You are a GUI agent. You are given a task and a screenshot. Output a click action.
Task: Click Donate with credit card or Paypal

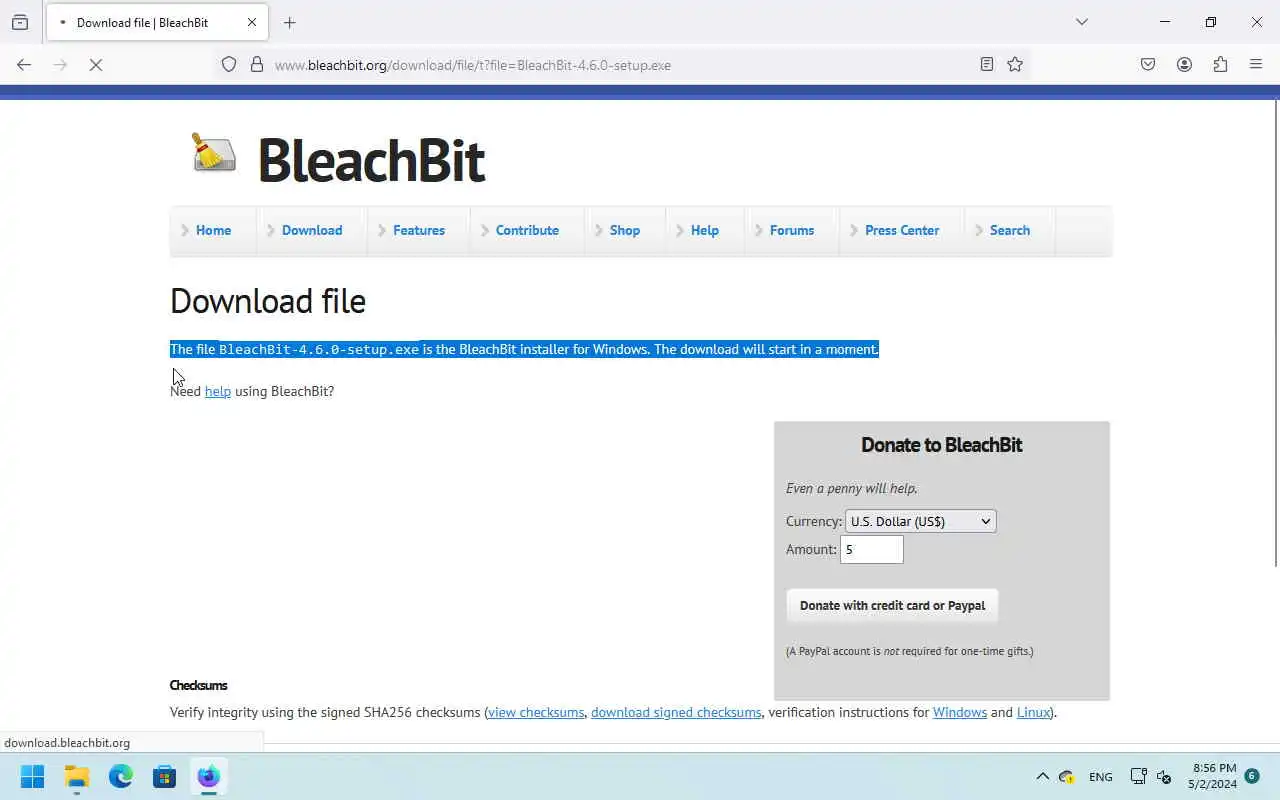coord(892,605)
